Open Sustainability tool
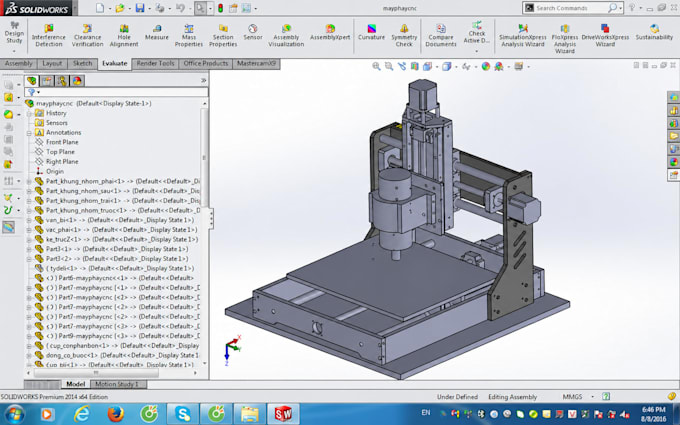 [654, 32]
